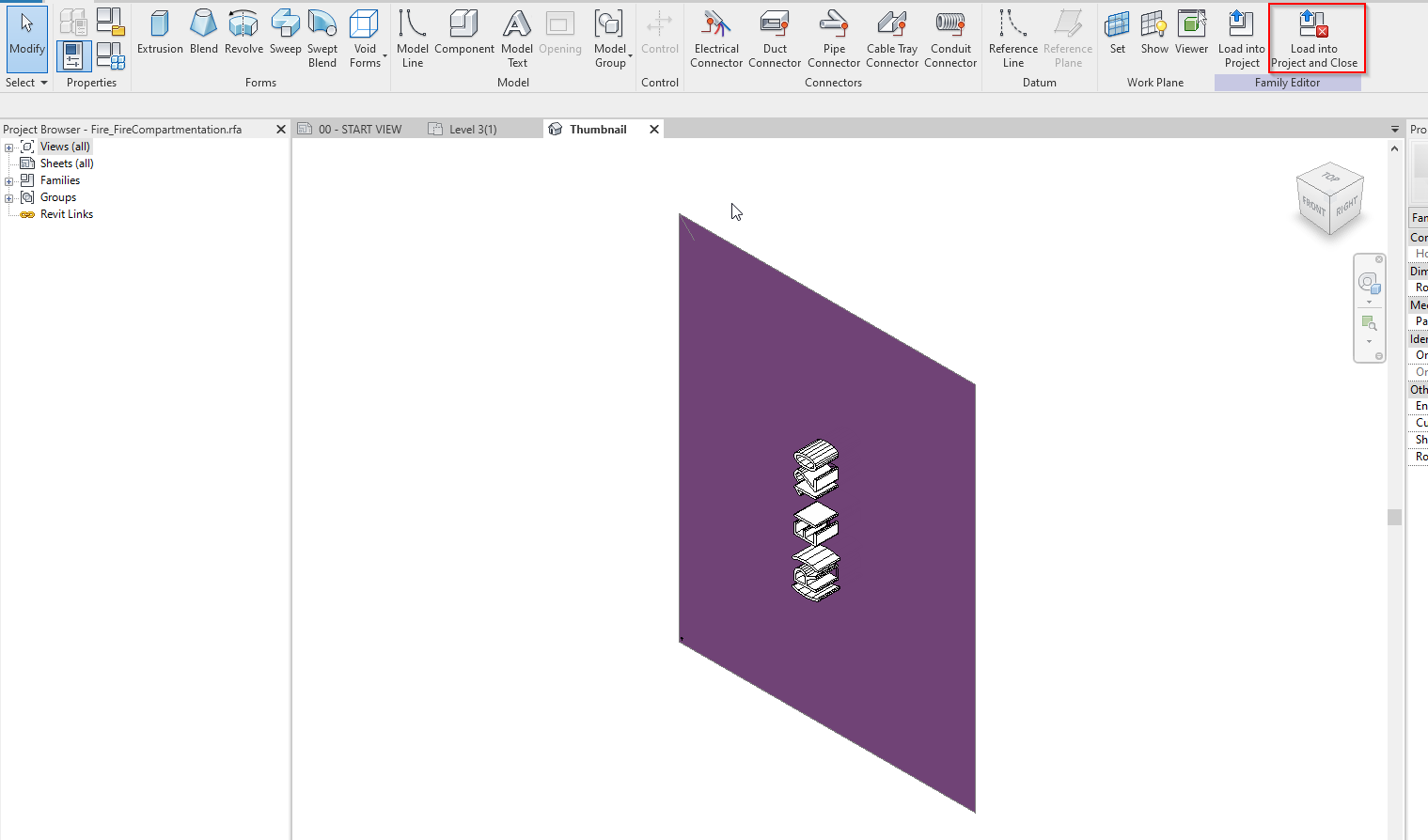Screen dimensions: 1428x840
Task: Click the scroll up arrow of canvas
Action: (x=1394, y=148)
